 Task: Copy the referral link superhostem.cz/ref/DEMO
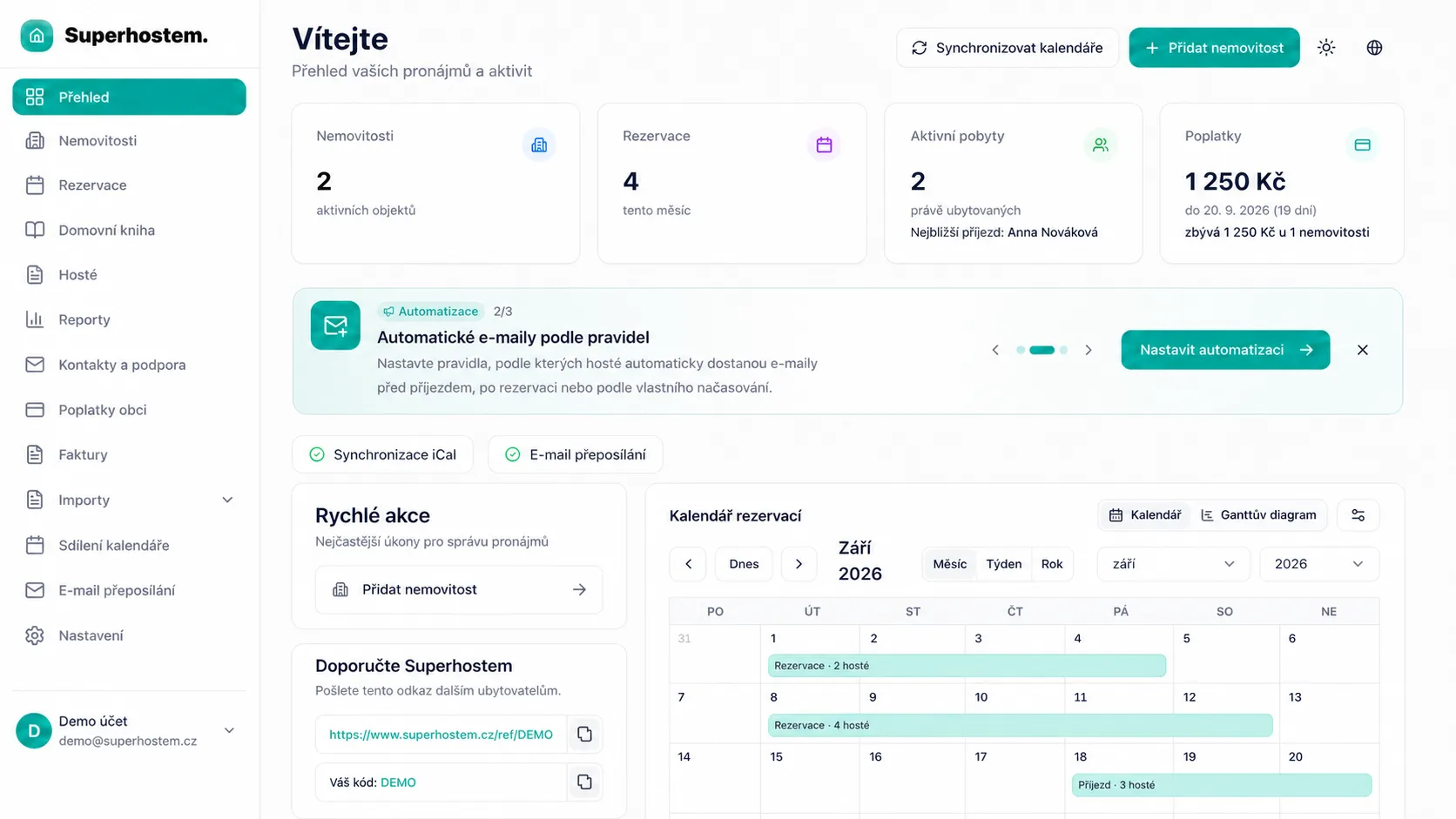pos(584,735)
